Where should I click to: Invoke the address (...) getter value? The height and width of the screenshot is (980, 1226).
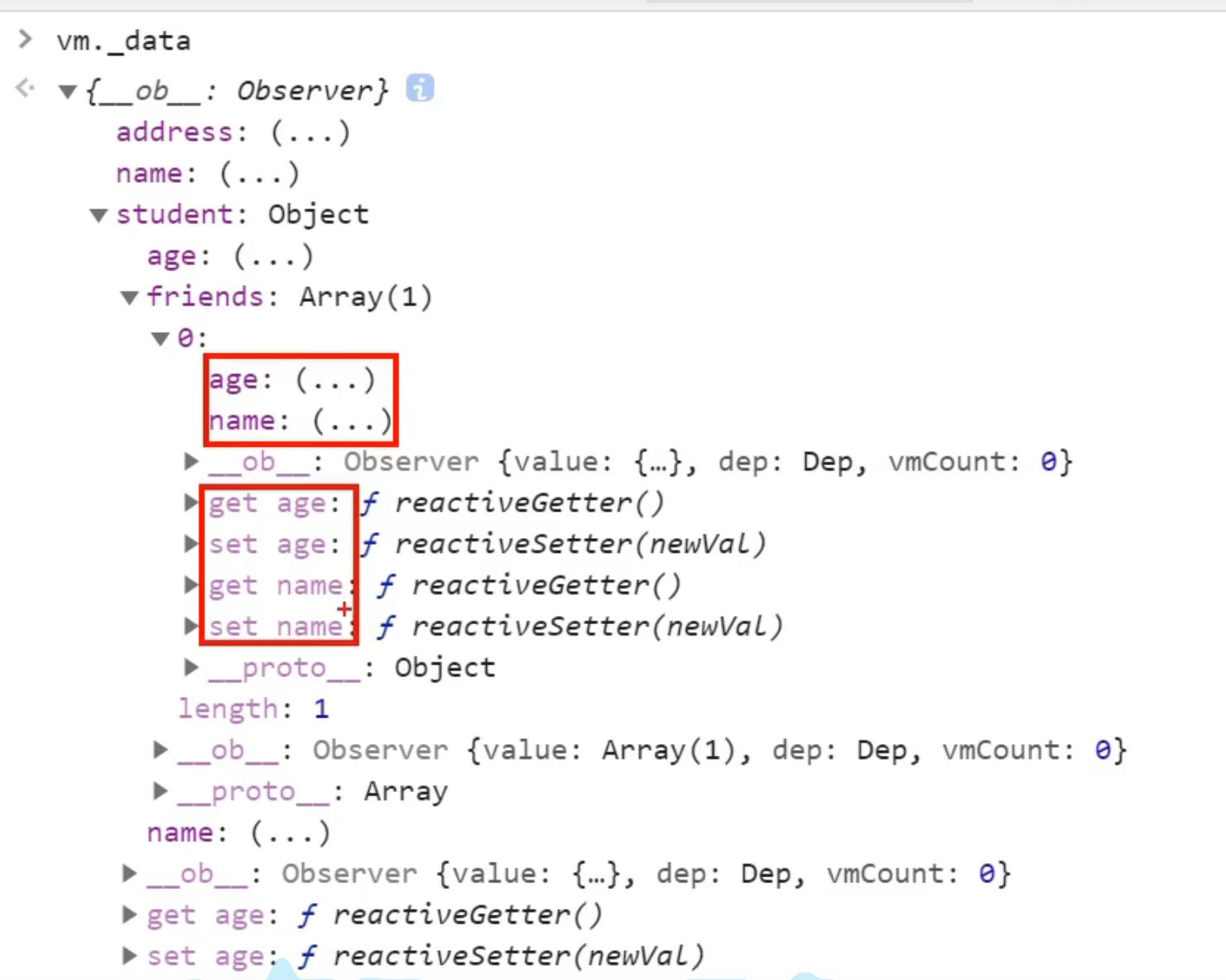click(310, 132)
